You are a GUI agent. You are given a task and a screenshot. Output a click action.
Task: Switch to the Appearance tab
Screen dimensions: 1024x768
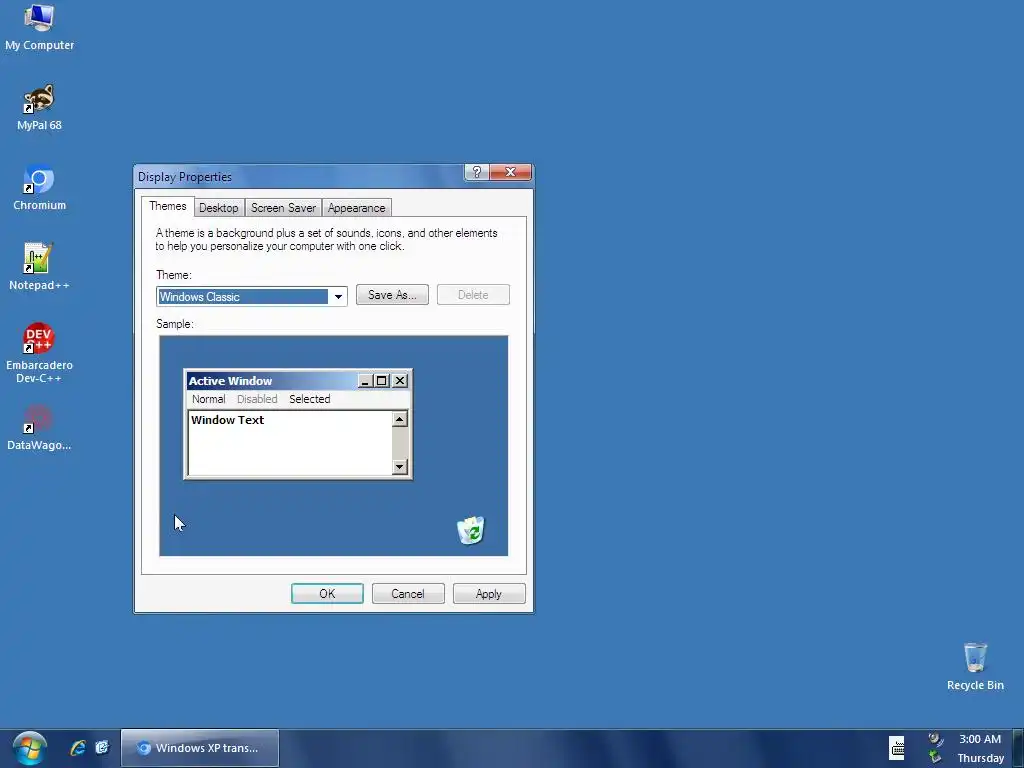tap(357, 208)
